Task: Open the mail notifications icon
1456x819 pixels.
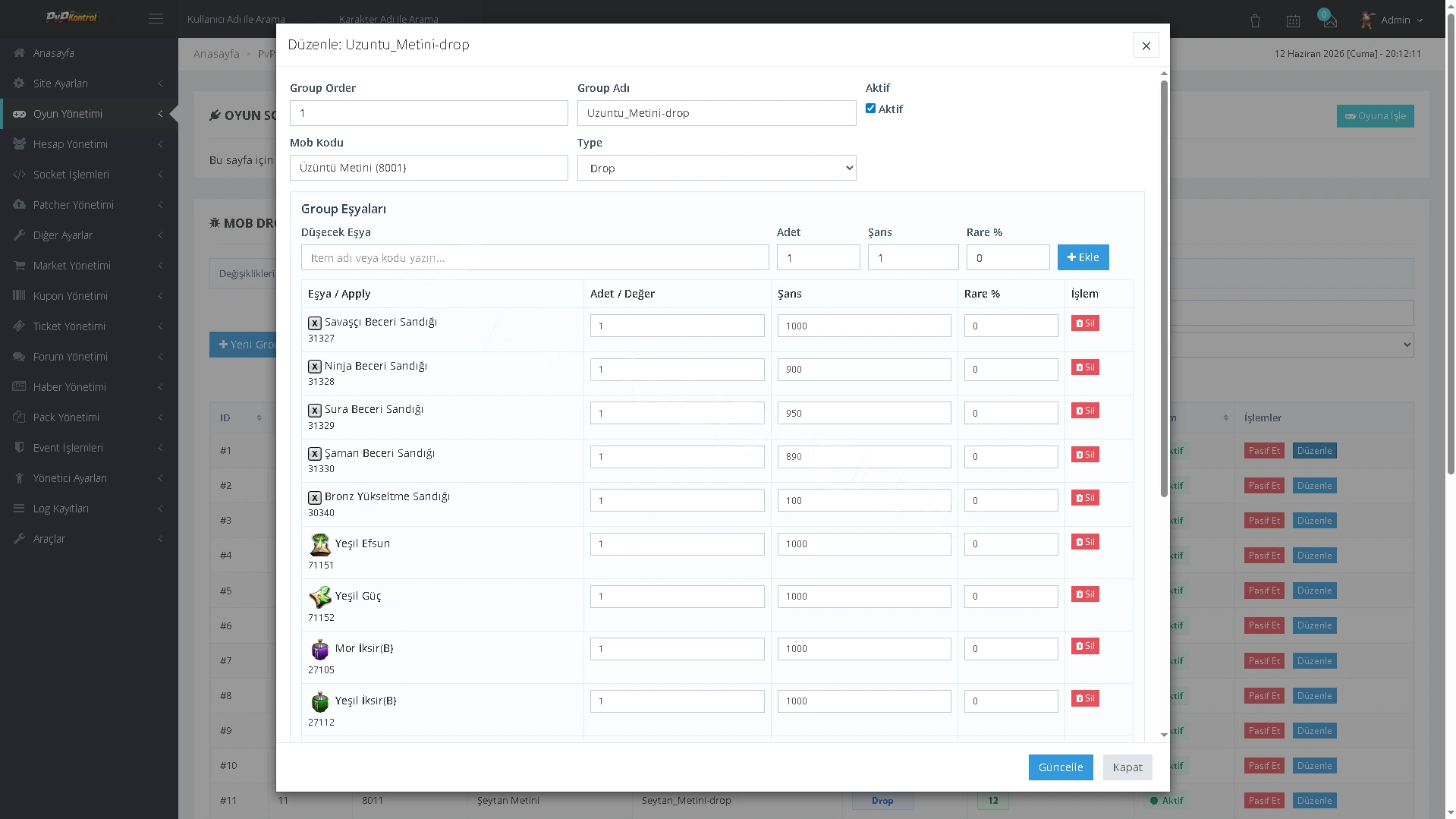Action: [1329, 20]
